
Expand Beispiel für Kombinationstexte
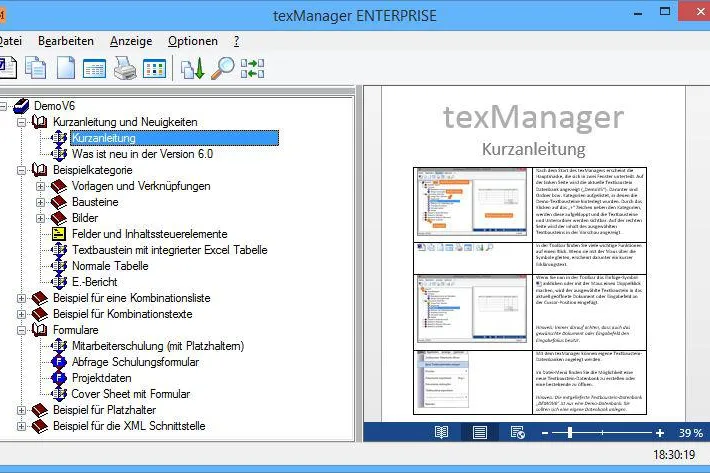click(21, 314)
